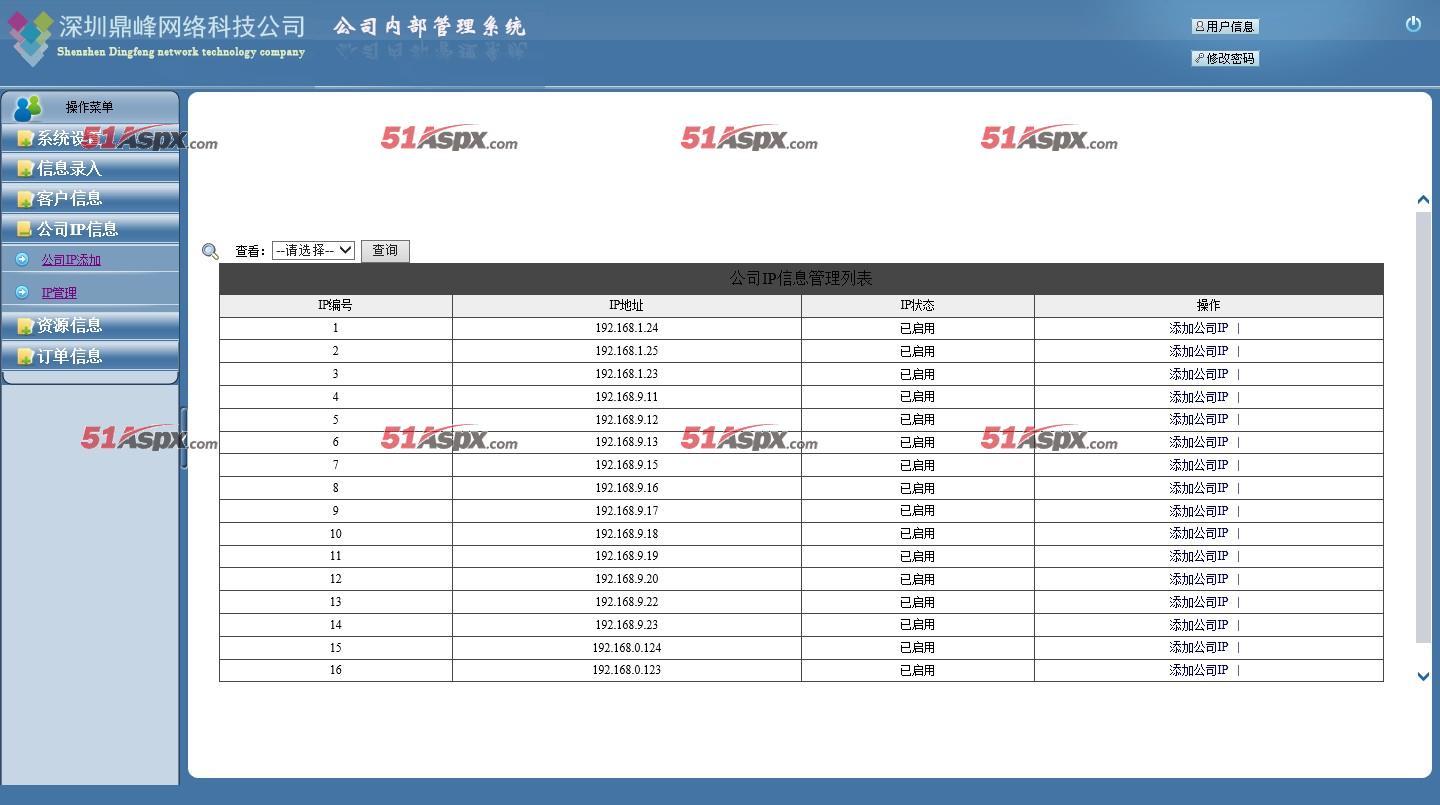Click 添加公司IP for 192.168.9.23
1440x805 pixels.
click(x=1199, y=625)
